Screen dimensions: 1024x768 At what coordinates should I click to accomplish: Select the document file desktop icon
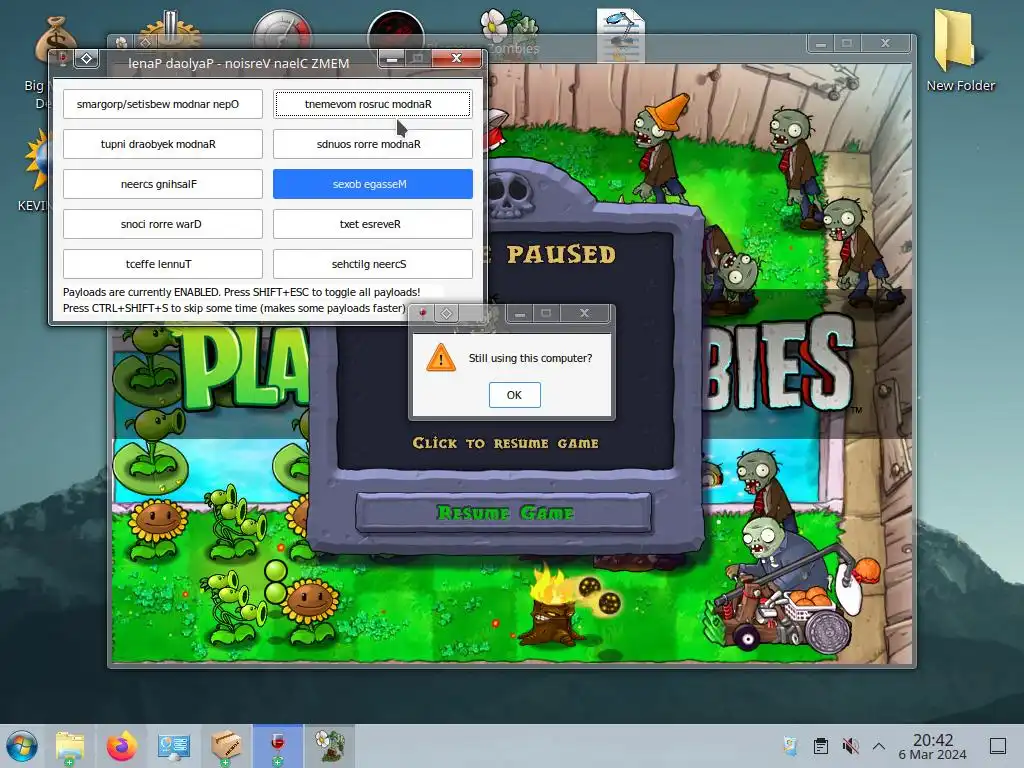[x=620, y=33]
